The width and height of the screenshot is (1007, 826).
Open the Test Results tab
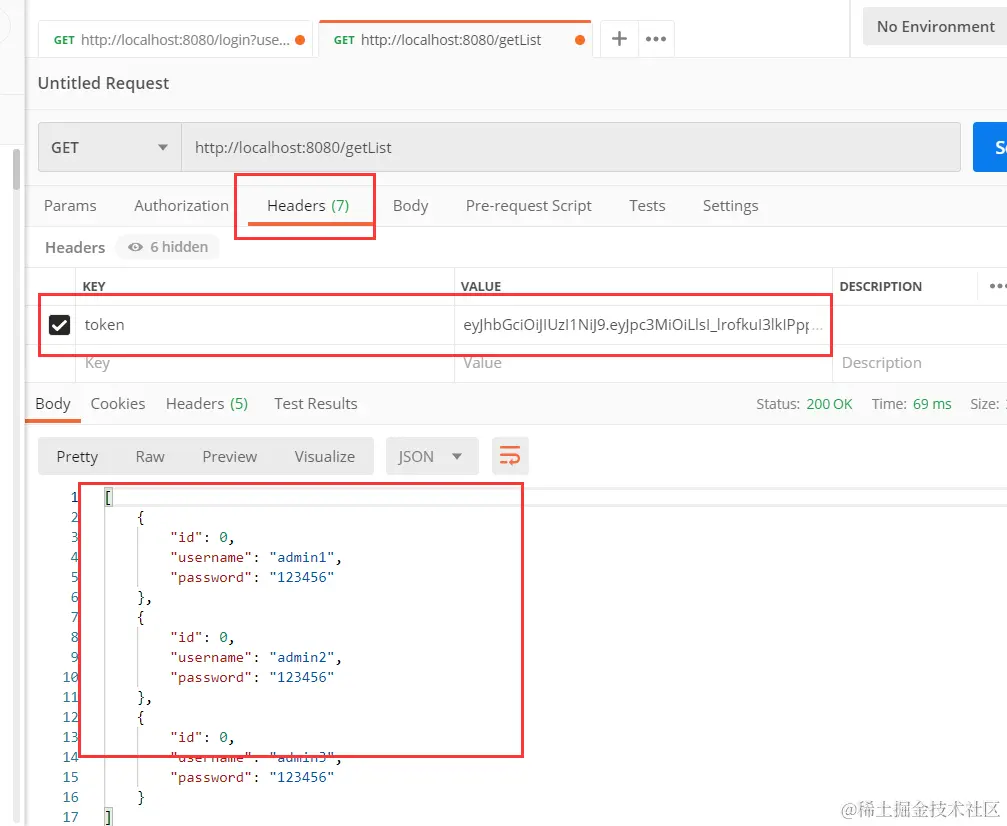pos(315,404)
